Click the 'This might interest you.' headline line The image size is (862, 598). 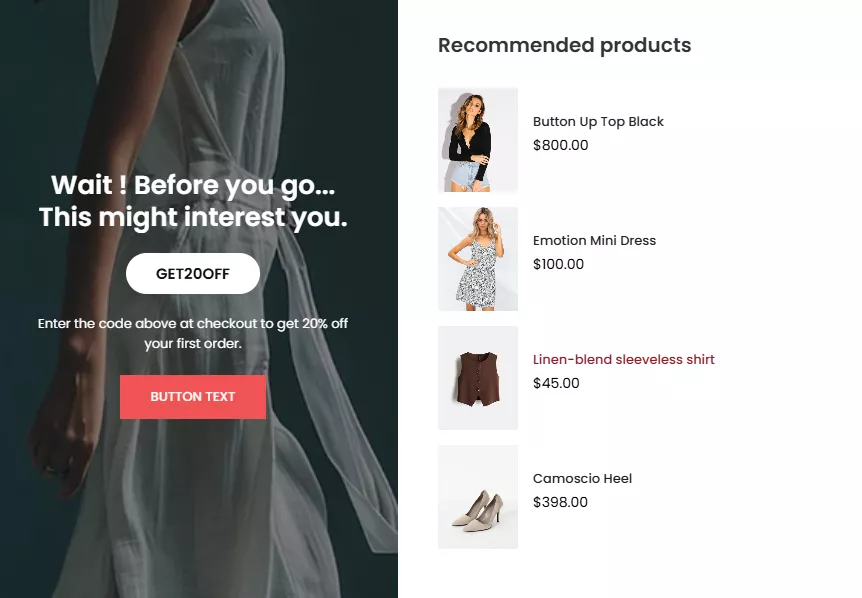pos(193,217)
